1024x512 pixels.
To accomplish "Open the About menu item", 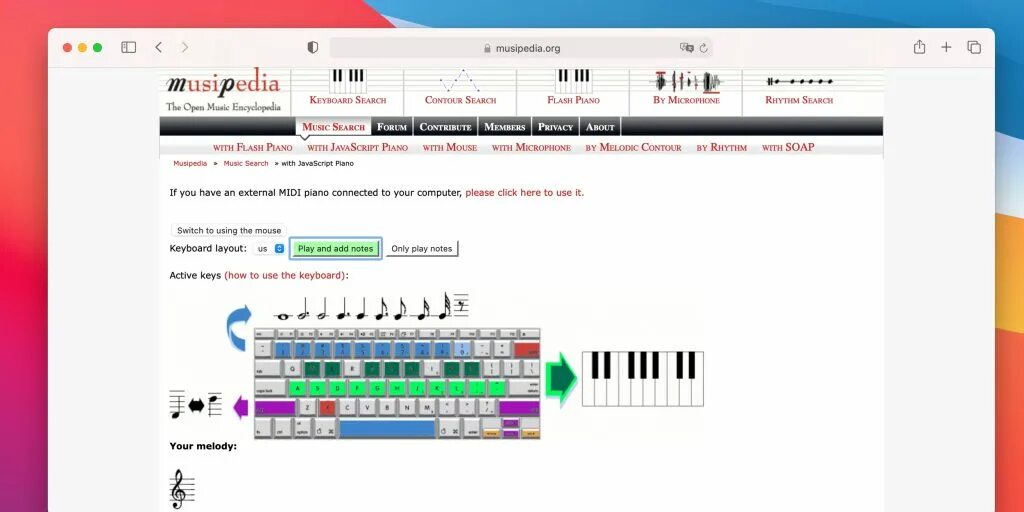I will (x=600, y=127).
